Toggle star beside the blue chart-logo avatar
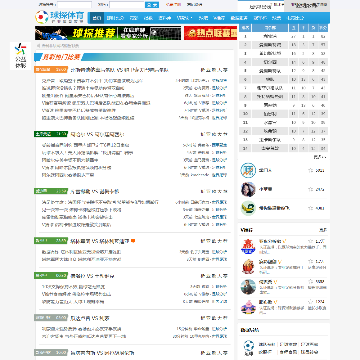The image size is (360, 360). click(311, 170)
